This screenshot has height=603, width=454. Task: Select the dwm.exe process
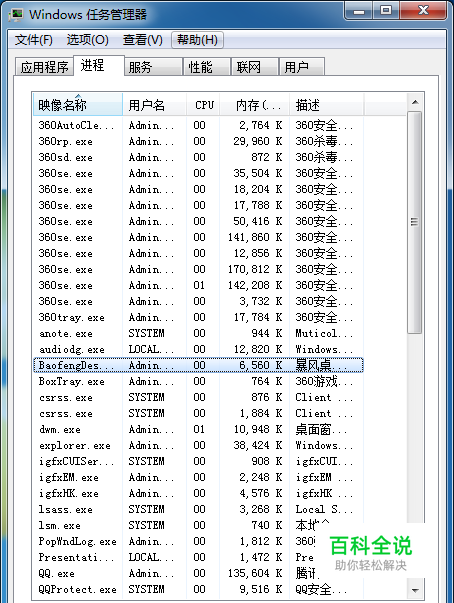198,430
